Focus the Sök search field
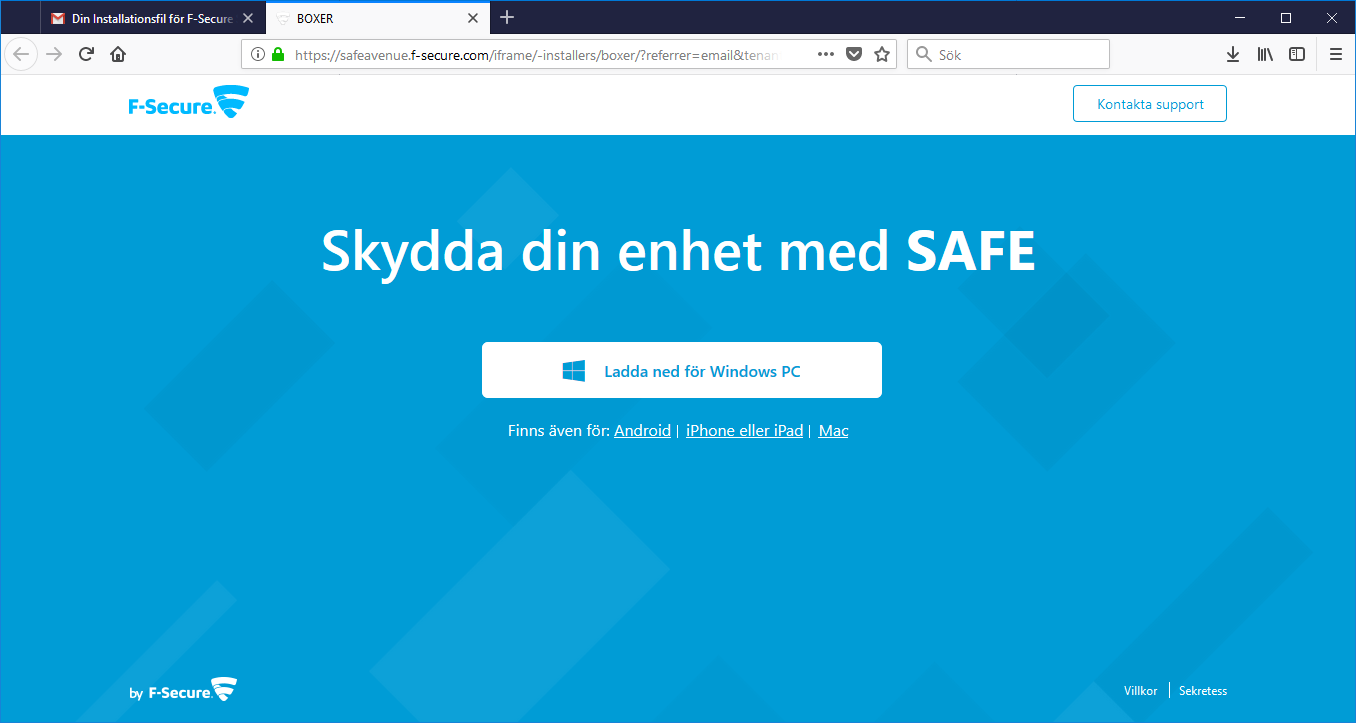This screenshot has width=1356, height=723. [x=1008, y=54]
